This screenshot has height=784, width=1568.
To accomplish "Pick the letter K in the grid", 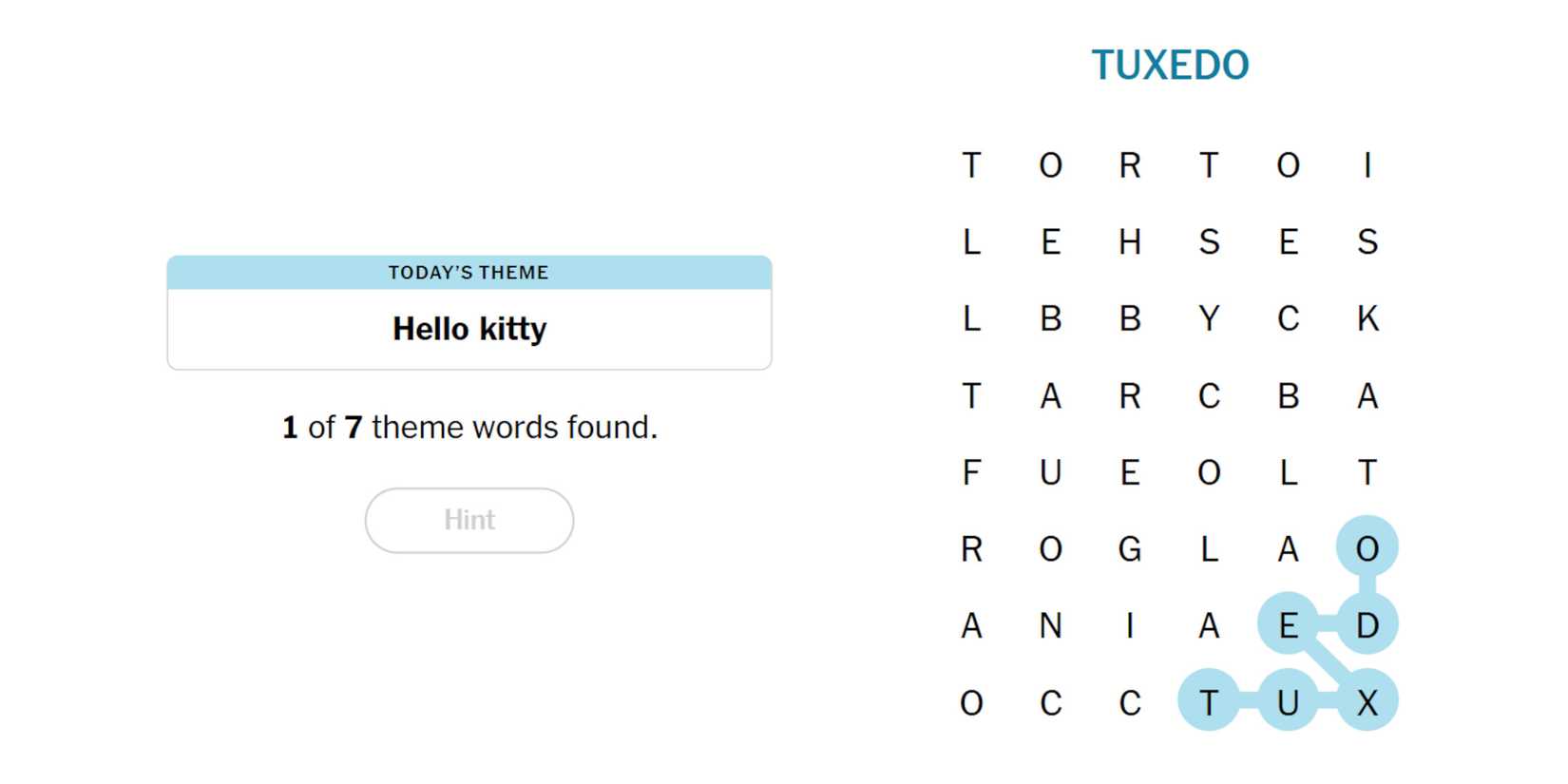I will (x=1367, y=319).
